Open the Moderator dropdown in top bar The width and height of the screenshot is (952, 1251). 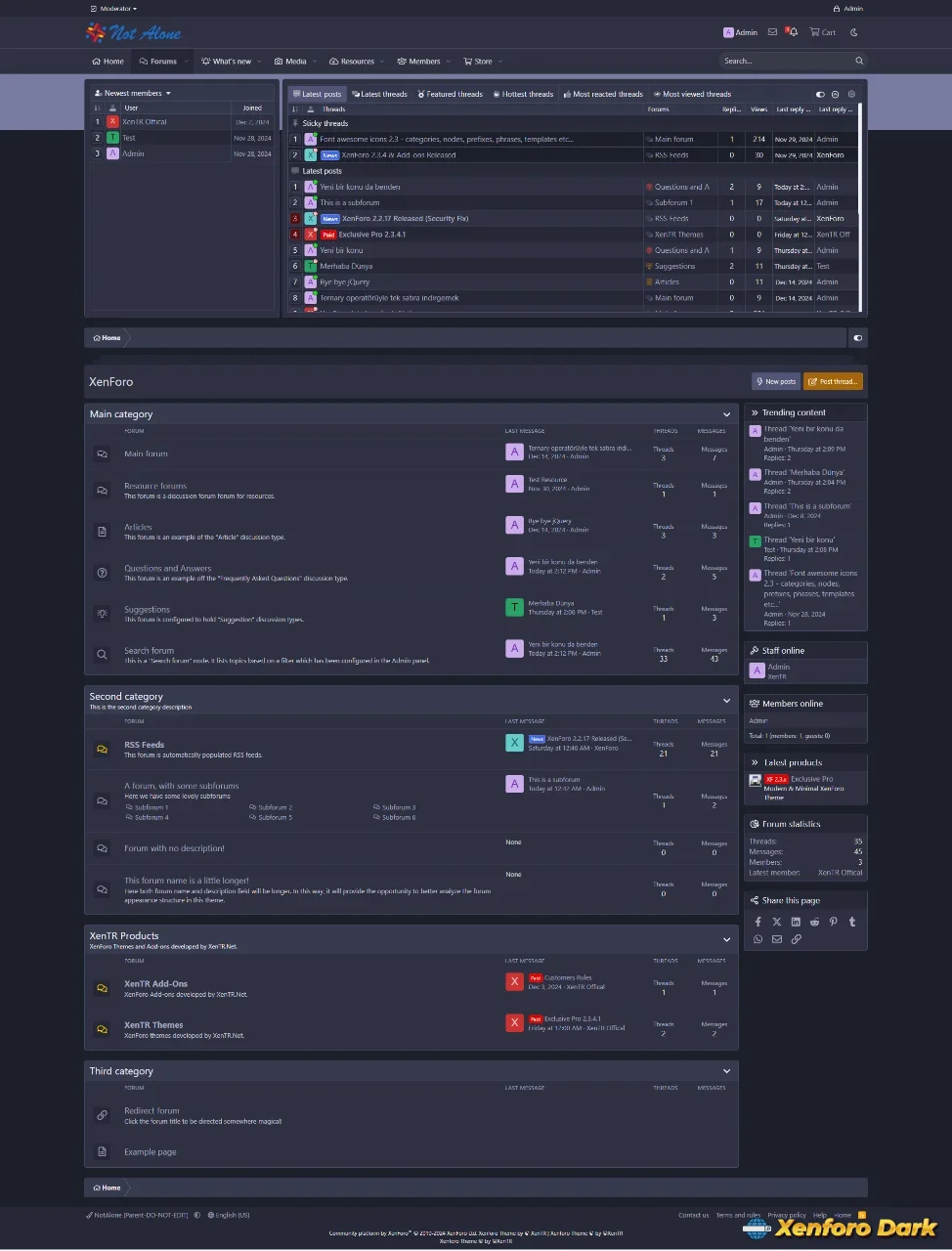pyautogui.click(x=113, y=9)
